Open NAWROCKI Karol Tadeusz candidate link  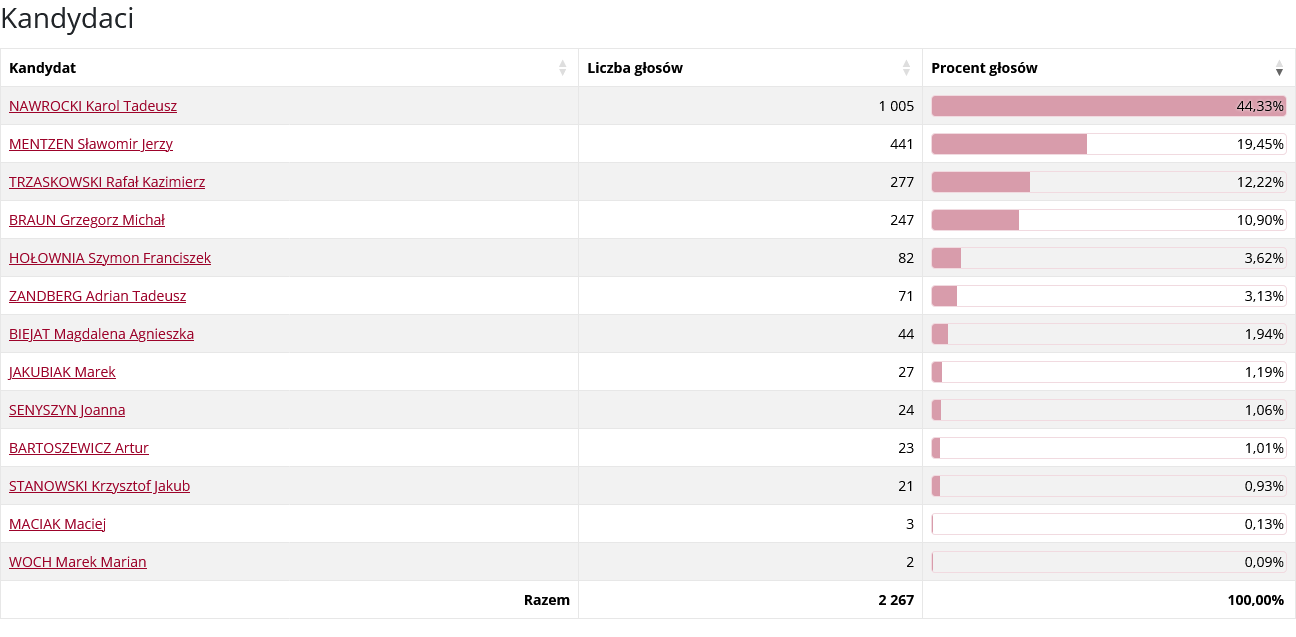pyautogui.click(x=93, y=106)
